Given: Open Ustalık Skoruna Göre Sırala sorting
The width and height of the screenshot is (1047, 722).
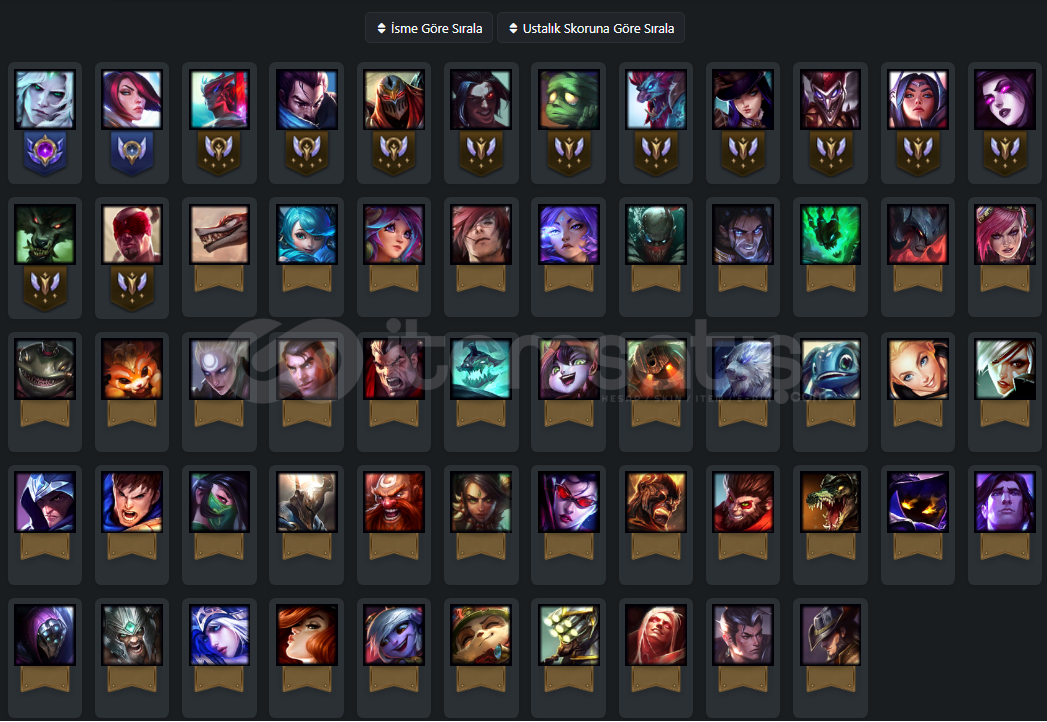Looking at the screenshot, I should pyautogui.click(x=591, y=28).
